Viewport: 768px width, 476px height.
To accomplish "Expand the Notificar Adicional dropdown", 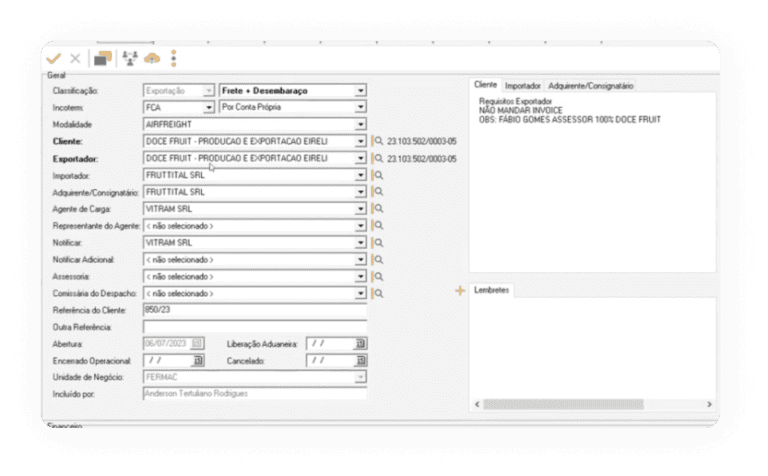I will point(360,260).
